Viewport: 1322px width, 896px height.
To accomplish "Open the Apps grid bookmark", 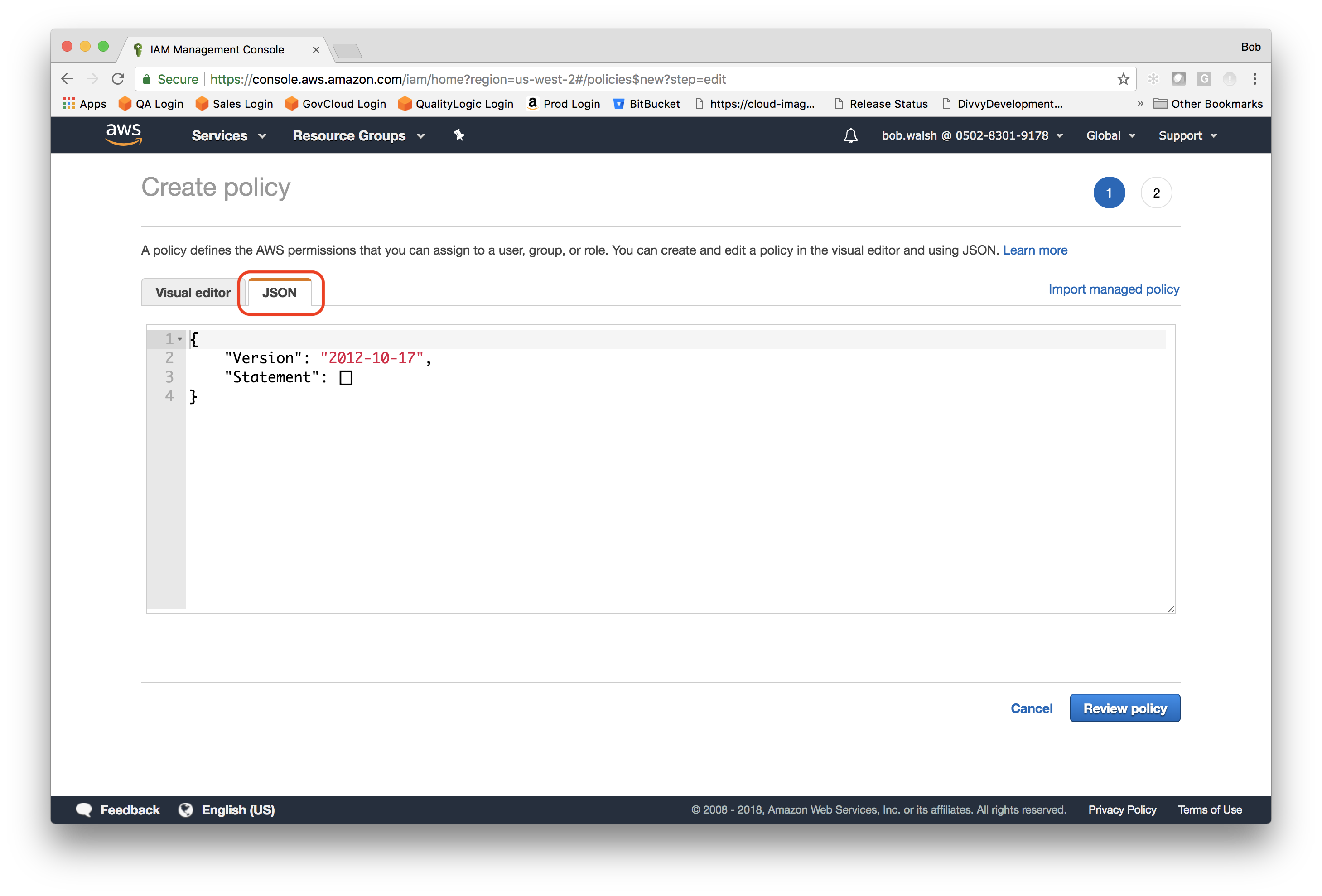I will [85, 104].
